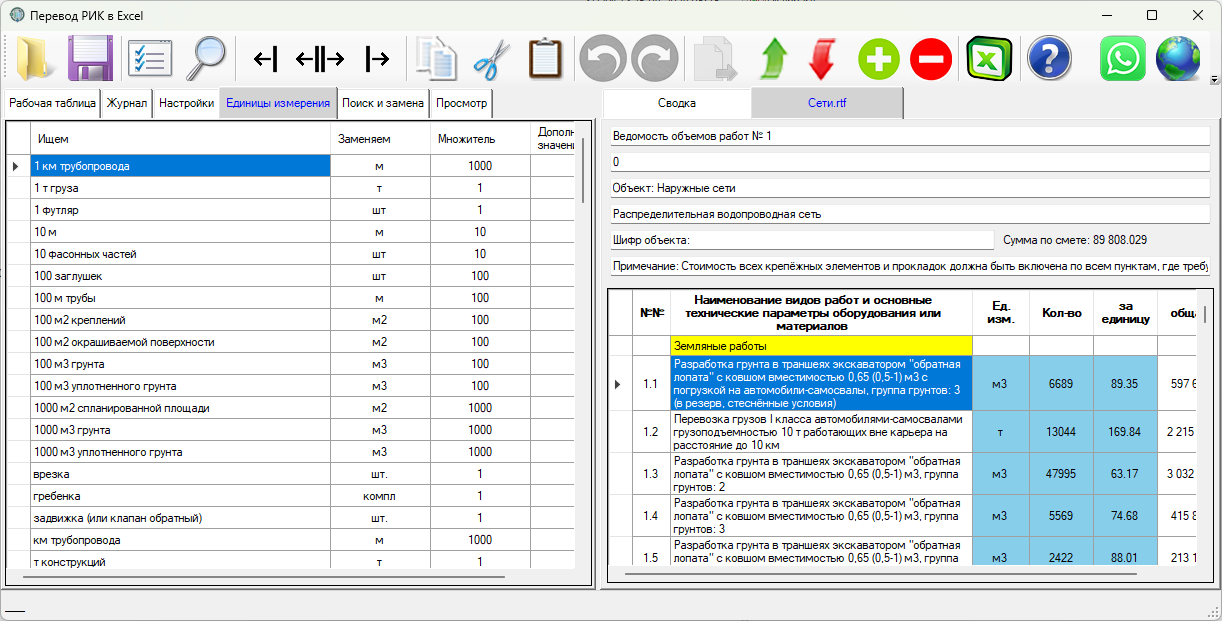The image size is (1222, 621).
Task: Export using the Excel icon
Action: [988, 59]
